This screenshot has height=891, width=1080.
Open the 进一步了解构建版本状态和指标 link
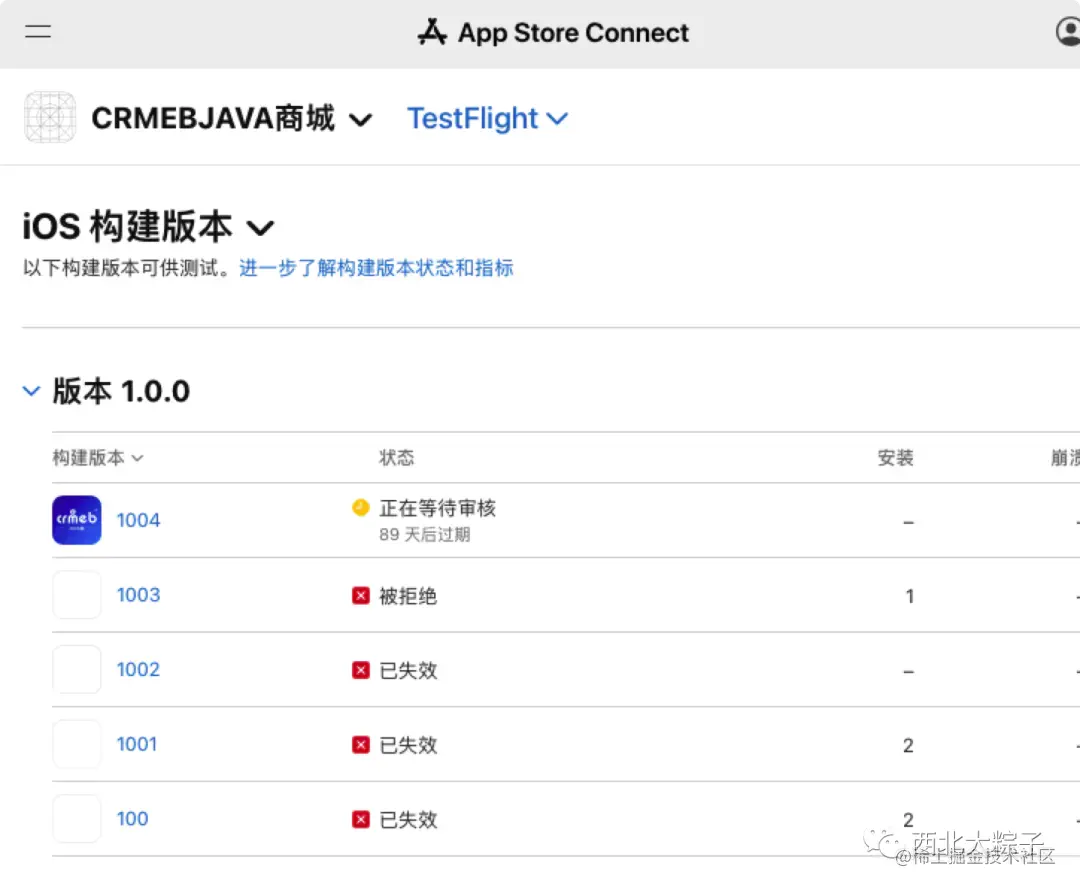(x=376, y=268)
